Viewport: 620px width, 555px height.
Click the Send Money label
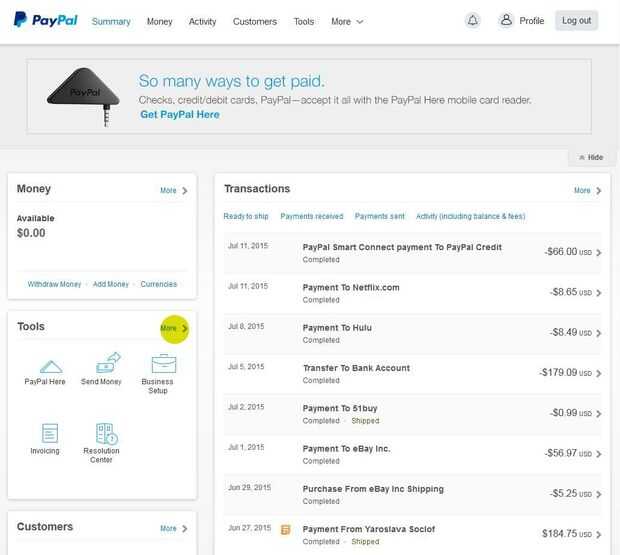click(101, 382)
